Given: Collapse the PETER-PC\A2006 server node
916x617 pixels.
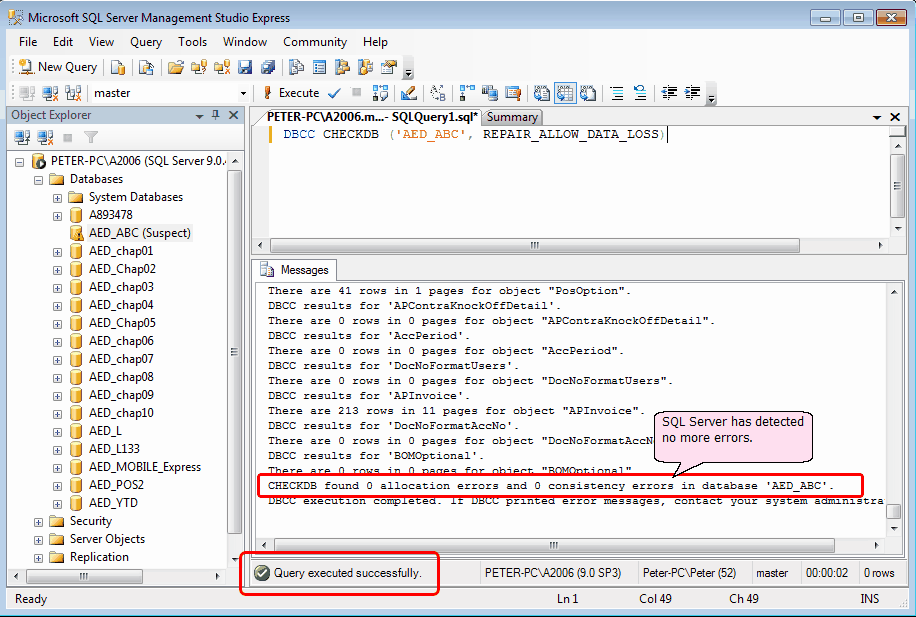Looking at the screenshot, I should [19, 161].
